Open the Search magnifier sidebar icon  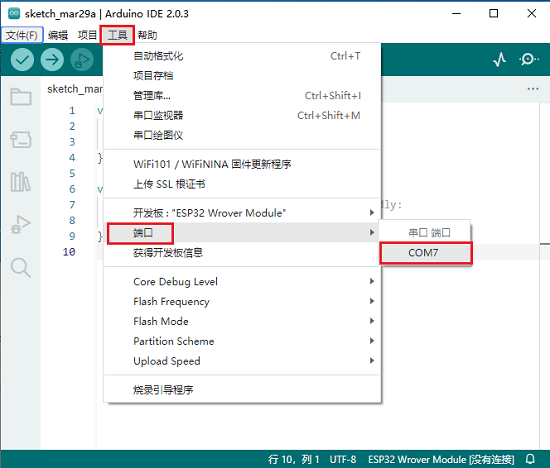click(21, 268)
